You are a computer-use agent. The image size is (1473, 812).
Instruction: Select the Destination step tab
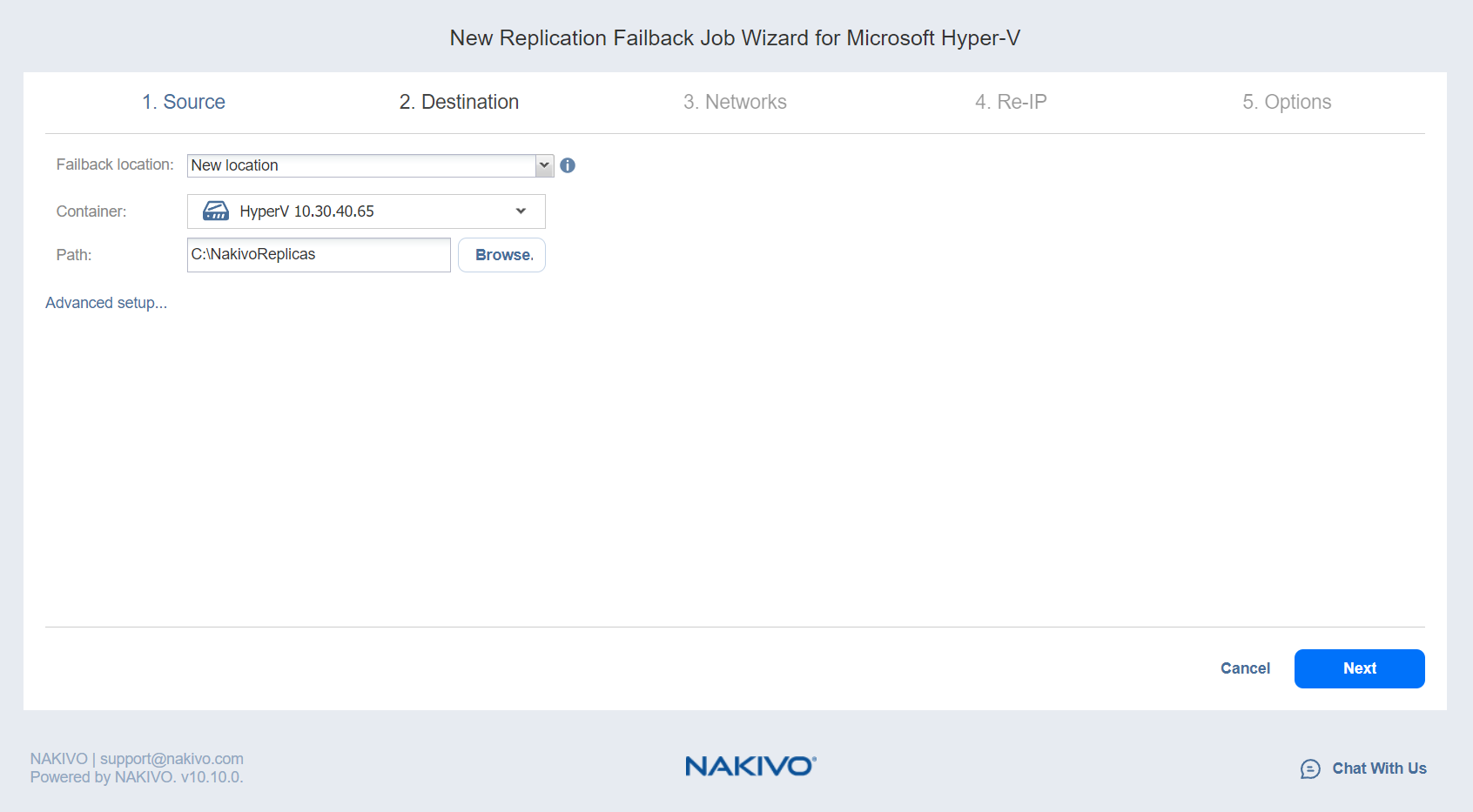click(459, 102)
